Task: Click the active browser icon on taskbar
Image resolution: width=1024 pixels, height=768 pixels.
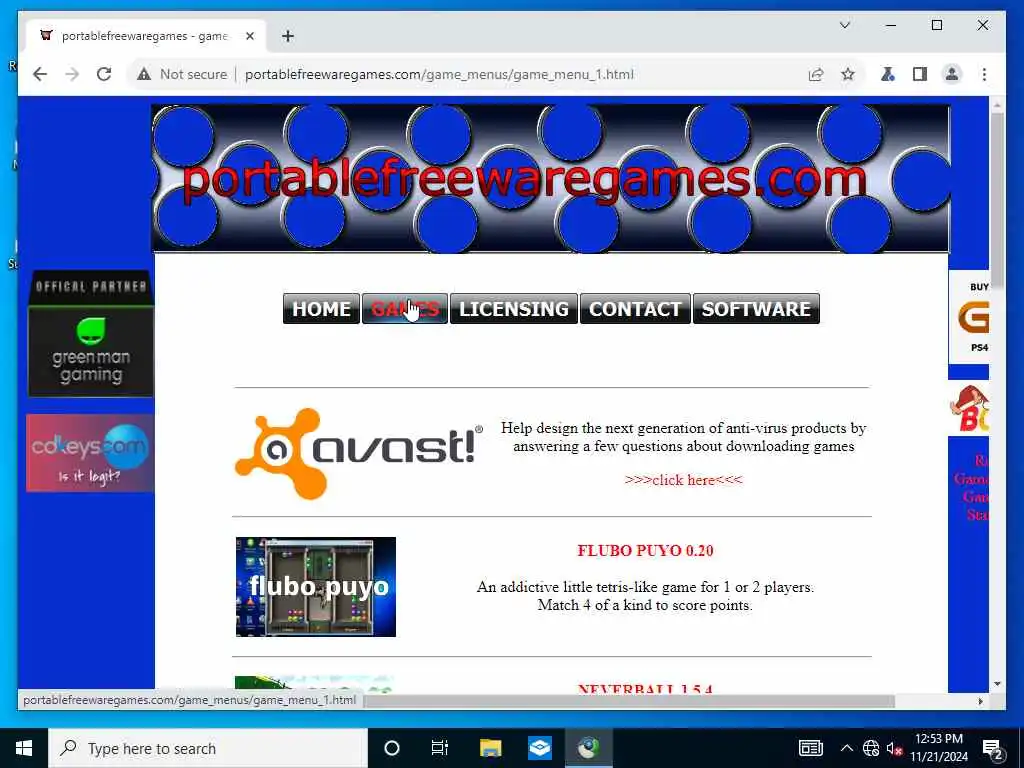Action: [x=589, y=748]
